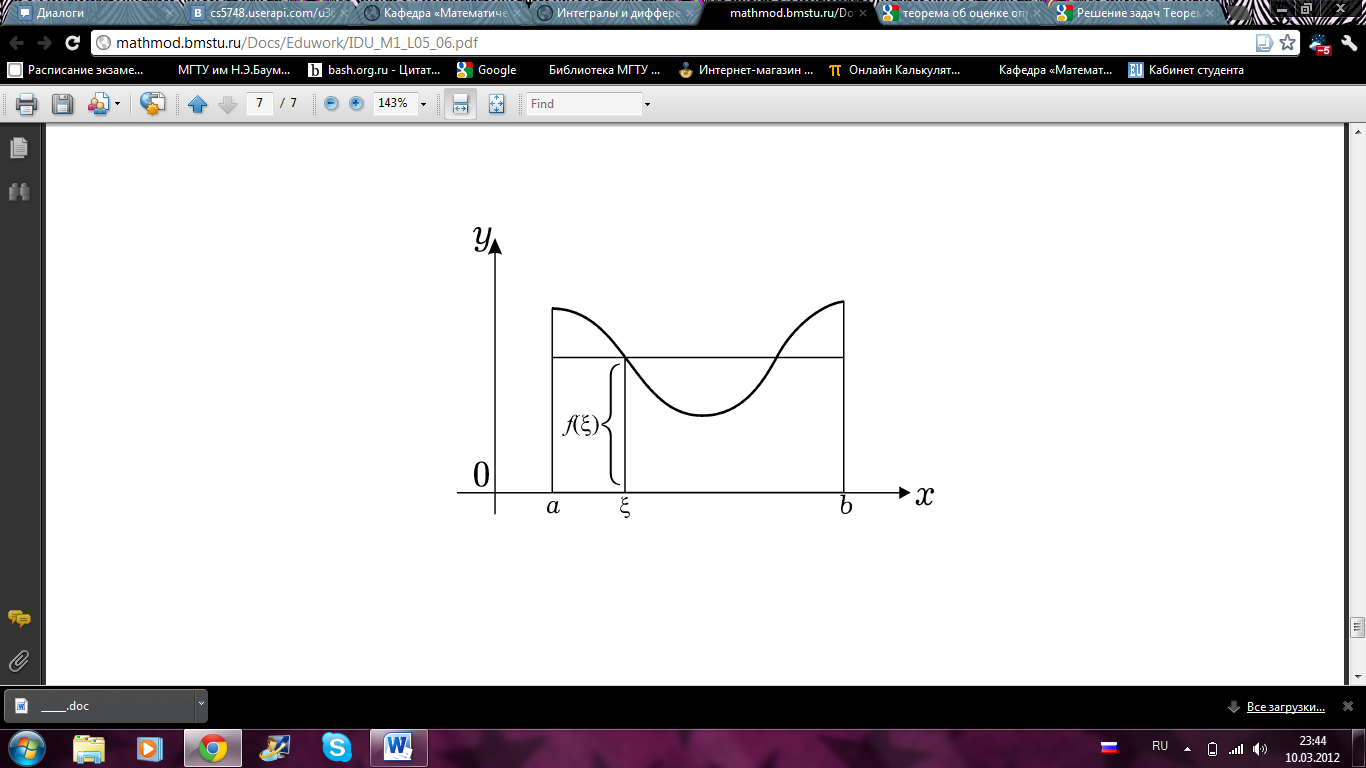The width and height of the screenshot is (1366, 768).
Task: Open the zoom percentage dropdown arrow
Action: click(424, 104)
